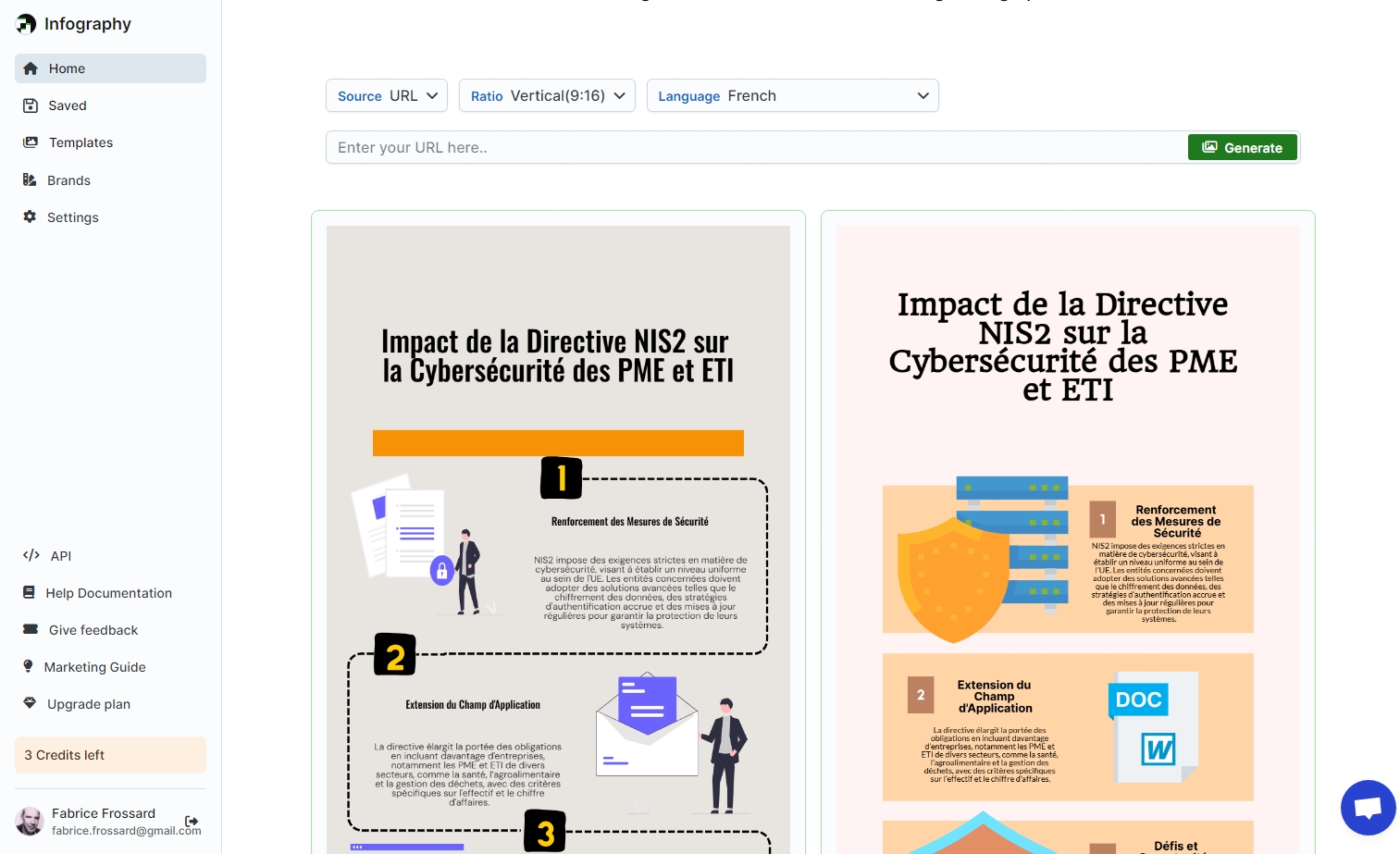Click the Settings gear icon

(29, 217)
